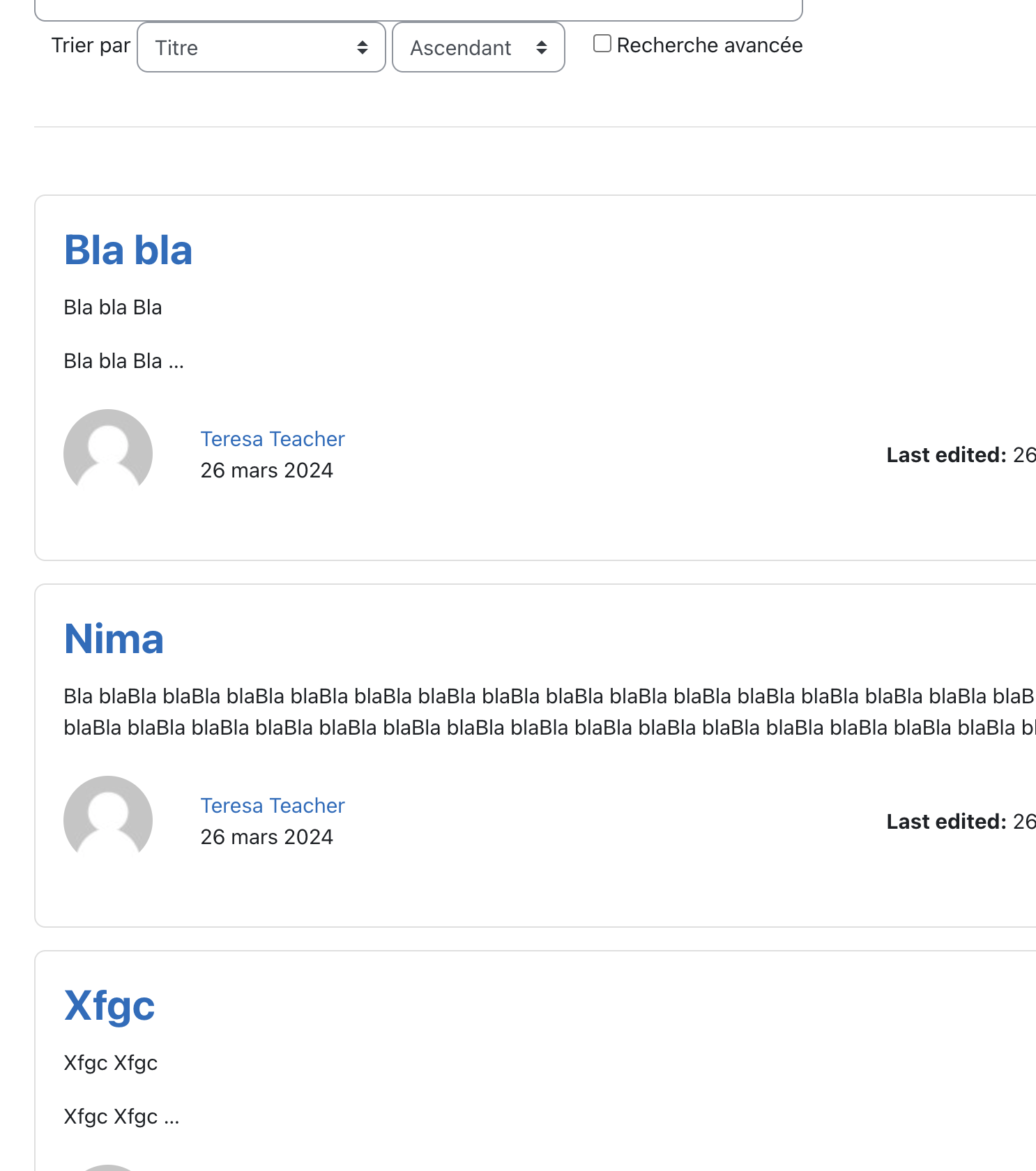Click the 26 mars 2024 date under Nima
Image resolution: width=1036 pixels, height=1171 pixels.
click(267, 837)
